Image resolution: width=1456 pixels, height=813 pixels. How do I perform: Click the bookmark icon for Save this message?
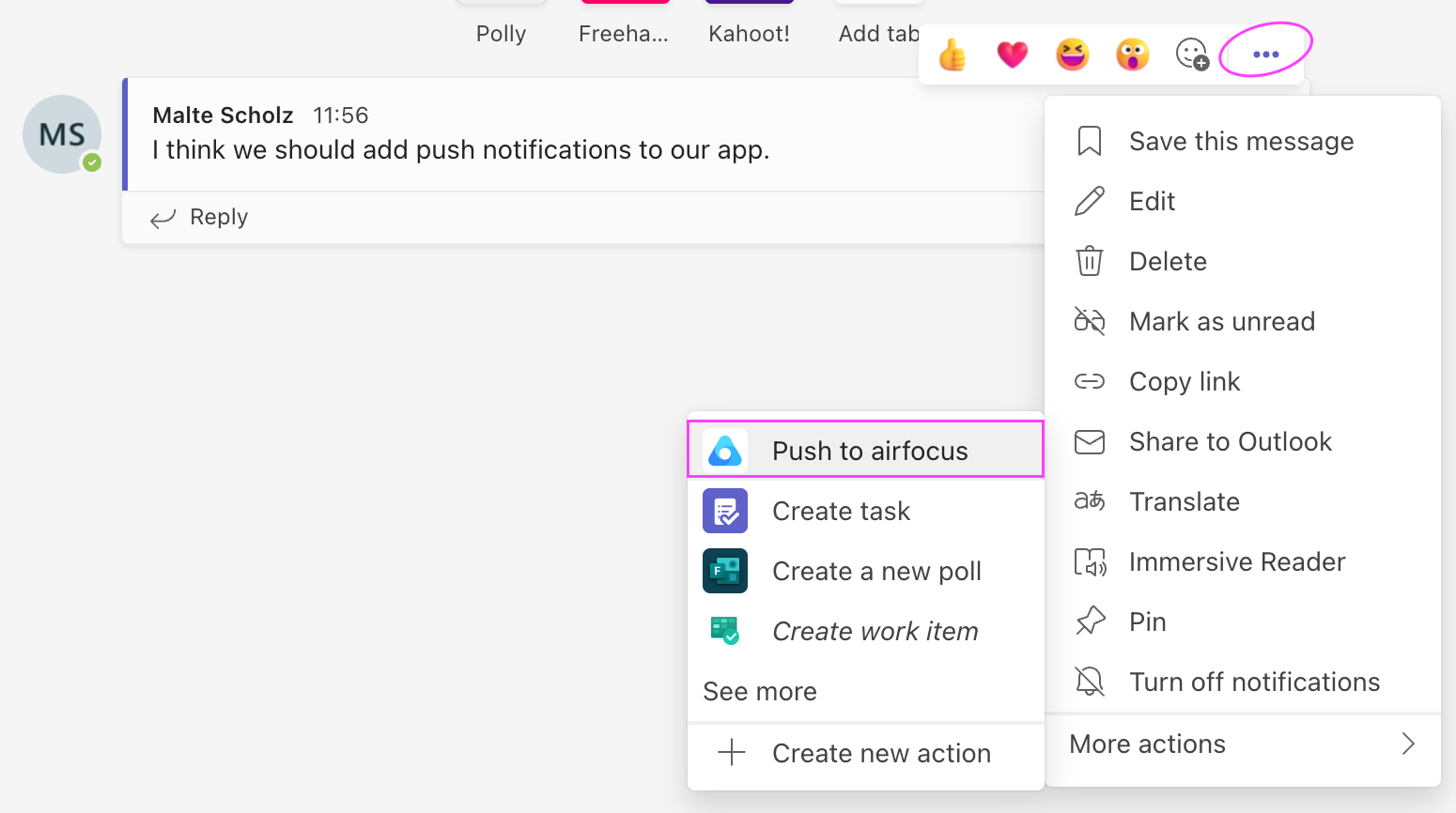click(x=1090, y=141)
